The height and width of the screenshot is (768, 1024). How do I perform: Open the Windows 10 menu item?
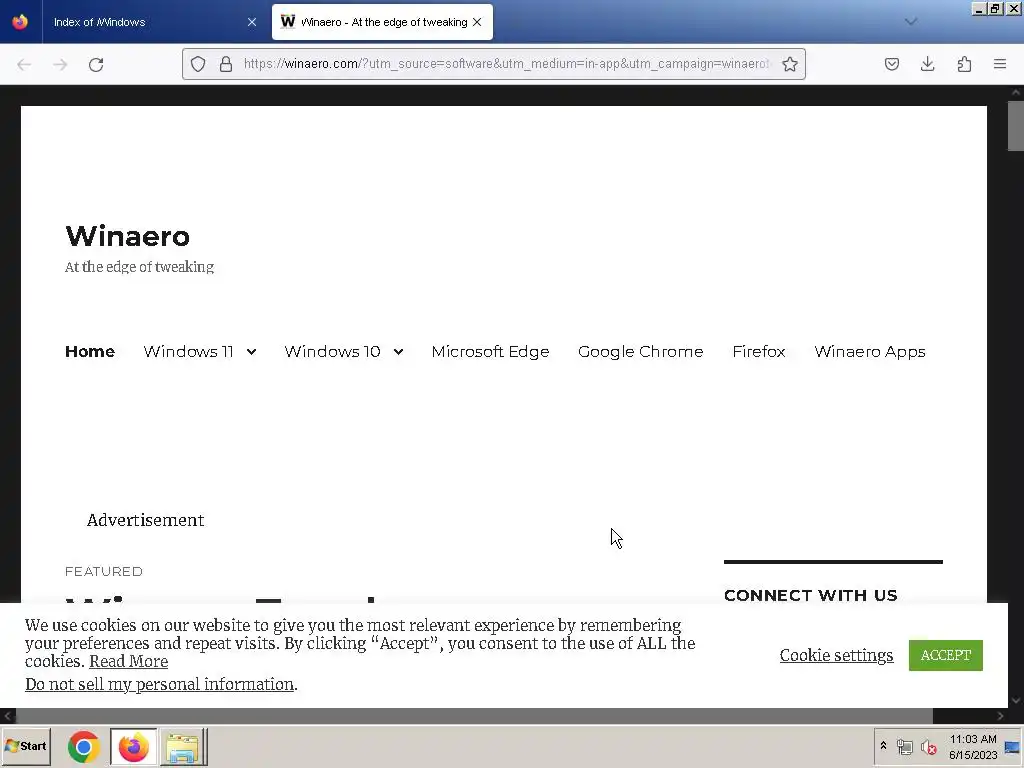tap(332, 351)
